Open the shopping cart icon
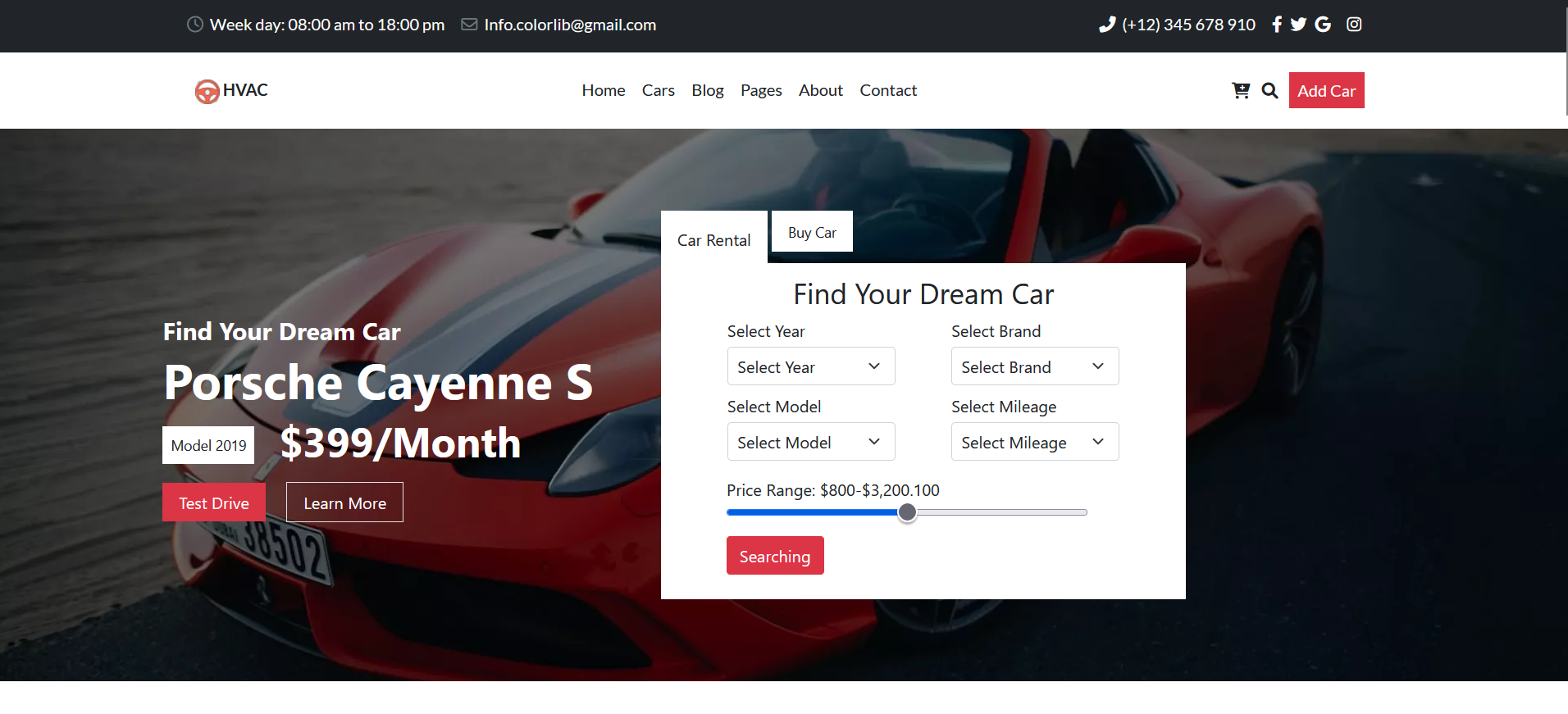Screen dimensions: 1568x714 click(x=1241, y=90)
